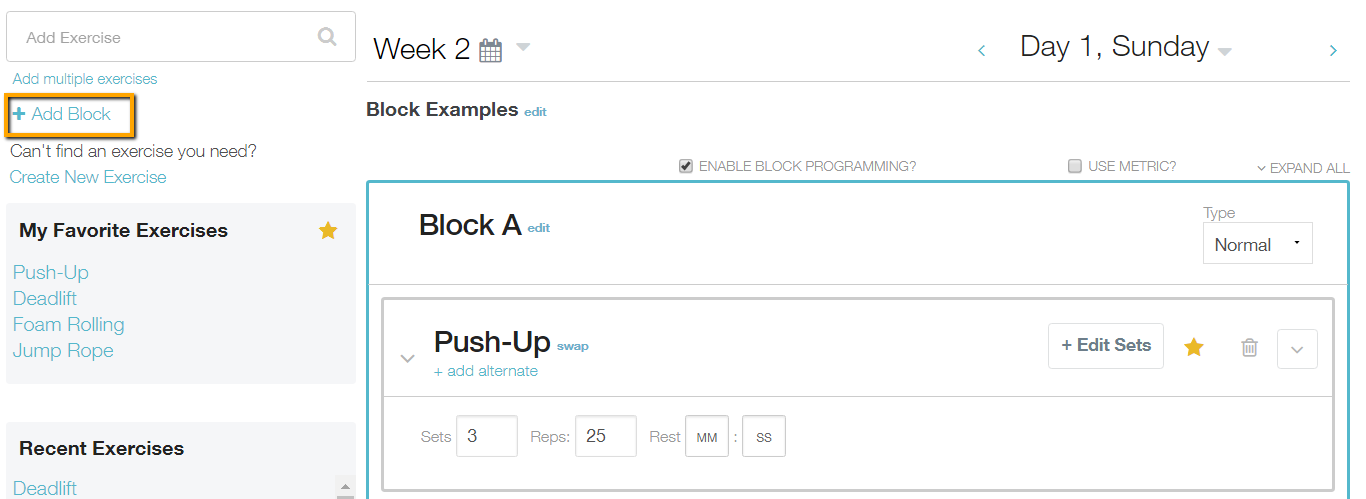Disable block programming checkbox
The image size is (1366, 499).
tap(686, 166)
